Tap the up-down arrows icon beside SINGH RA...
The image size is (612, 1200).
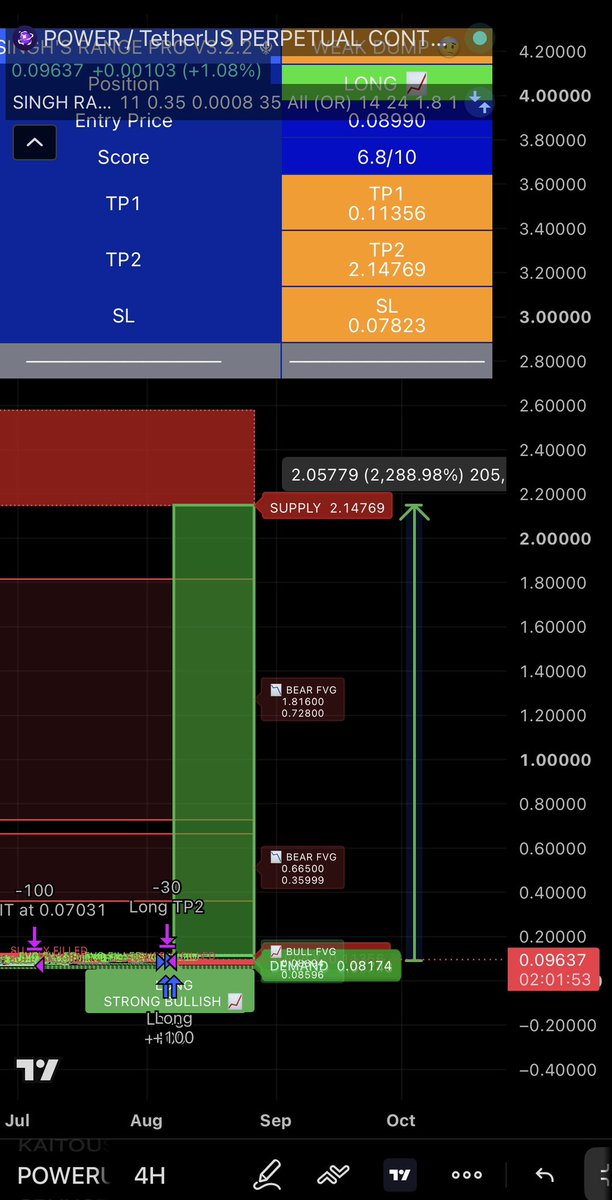click(480, 102)
